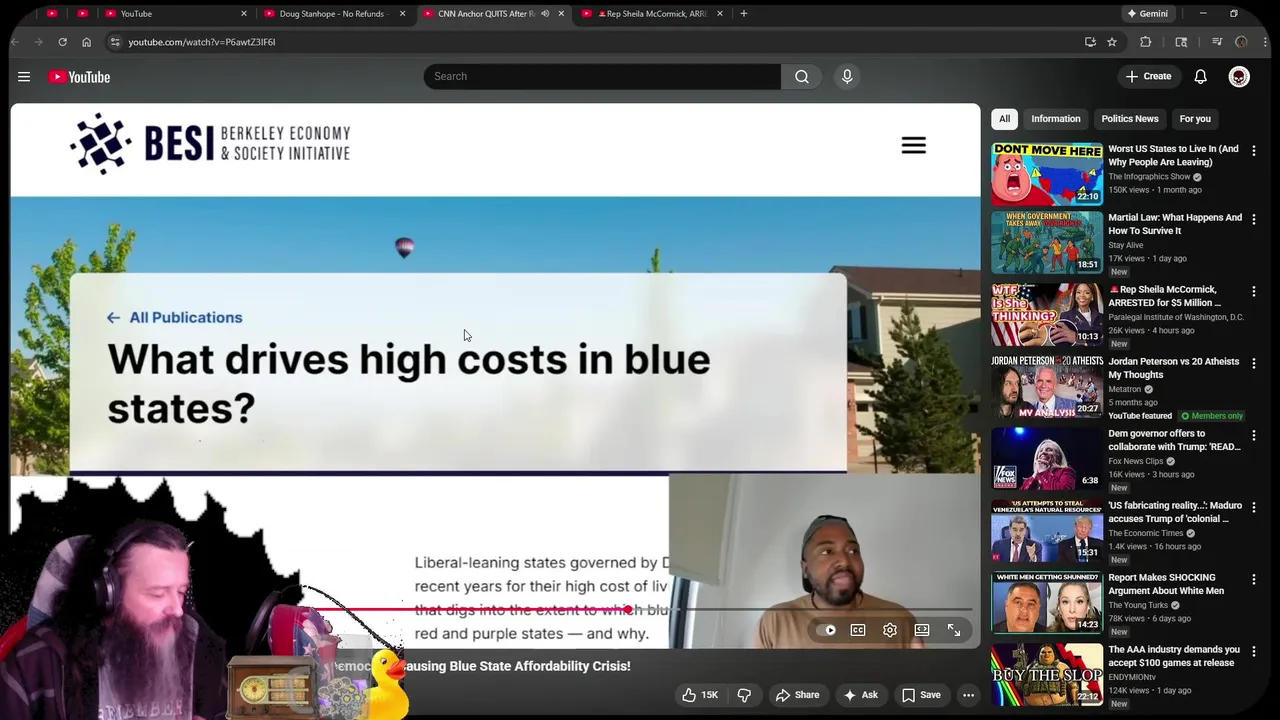This screenshot has width=1280, height=720.
Task: Select the For you filter chip
Action: point(1195,119)
